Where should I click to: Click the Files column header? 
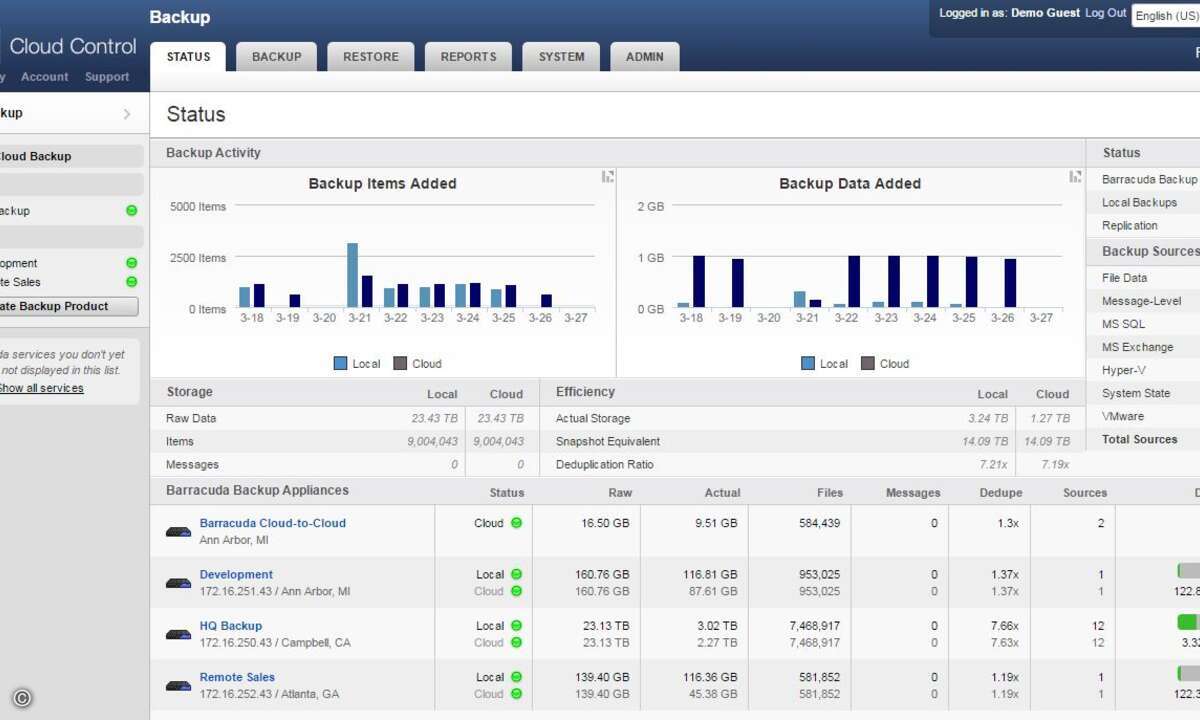click(828, 493)
